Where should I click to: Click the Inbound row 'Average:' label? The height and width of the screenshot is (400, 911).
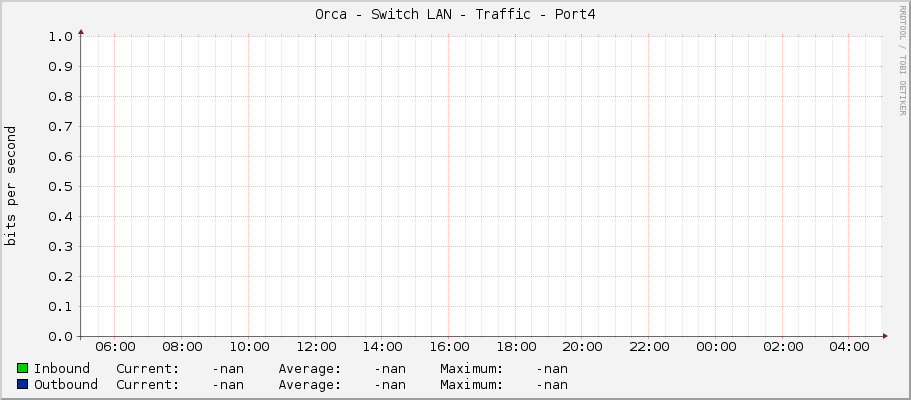pyautogui.click(x=310, y=369)
